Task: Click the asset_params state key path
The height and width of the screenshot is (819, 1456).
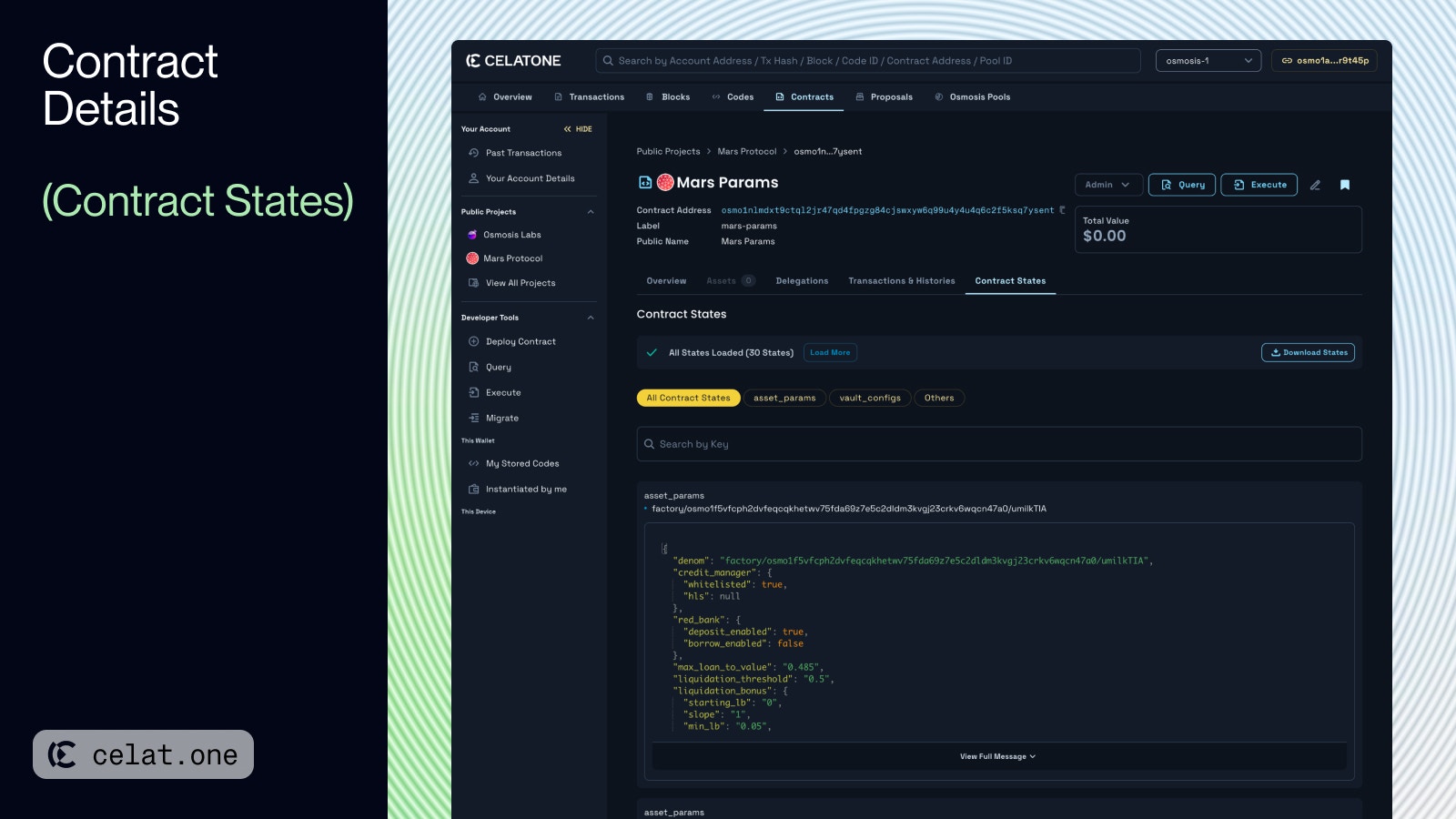Action: pyautogui.click(x=848, y=509)
